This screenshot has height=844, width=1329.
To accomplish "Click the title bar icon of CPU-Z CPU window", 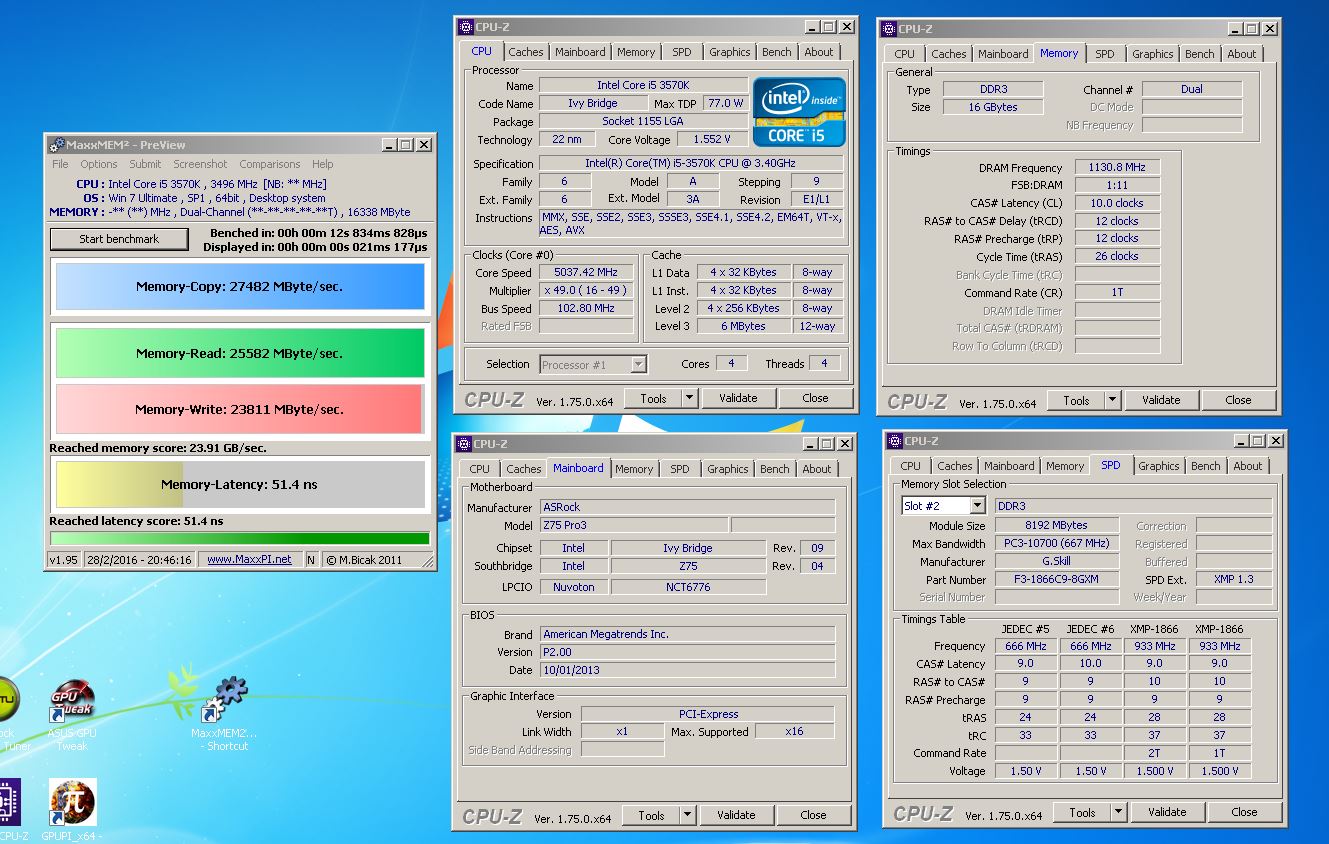I will coord(466,27).
